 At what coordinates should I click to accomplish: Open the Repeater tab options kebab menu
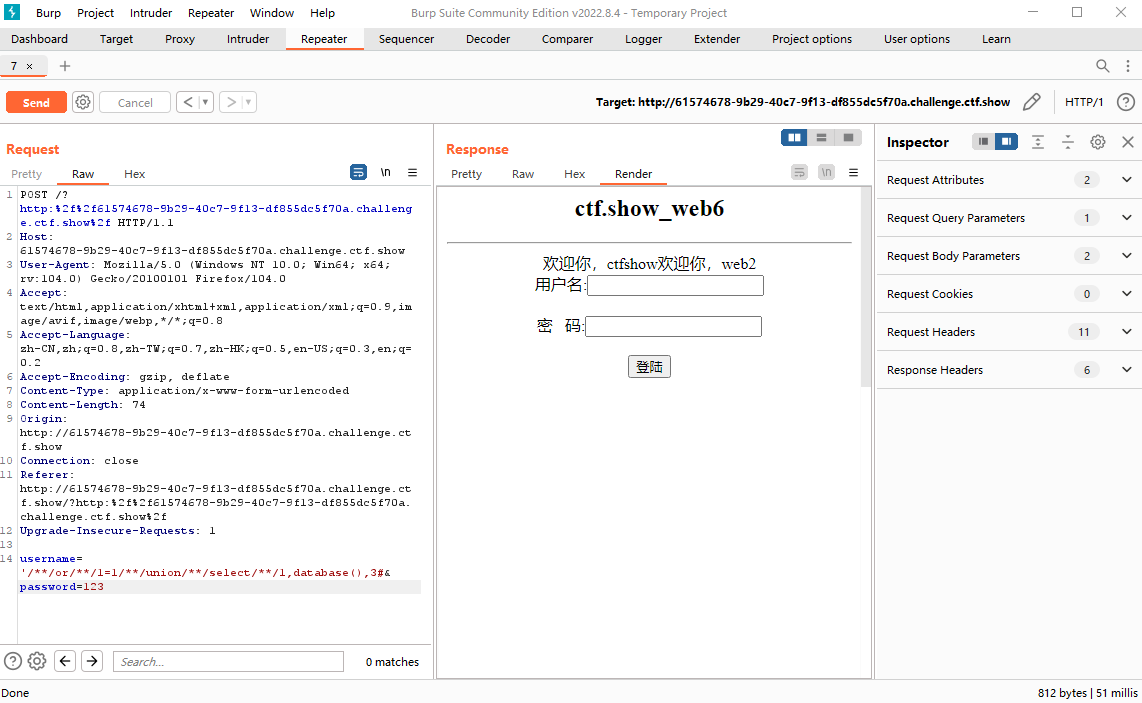1127,66
